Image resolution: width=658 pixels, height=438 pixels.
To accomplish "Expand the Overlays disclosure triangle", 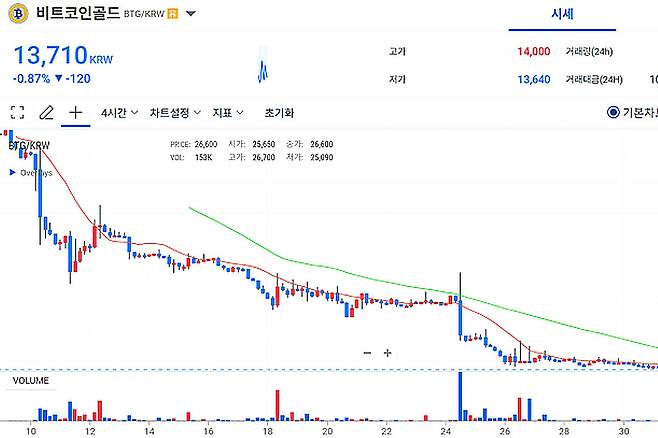I will (13, 172).
